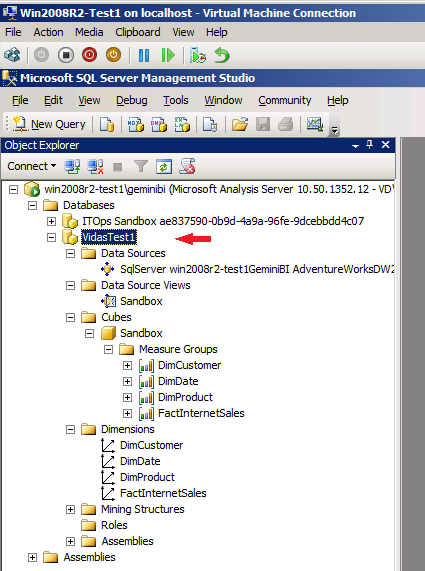Collapse the Data Sources folder
Image resolution: width=425 pixels, height=571 pixels.
coord(70,253)
